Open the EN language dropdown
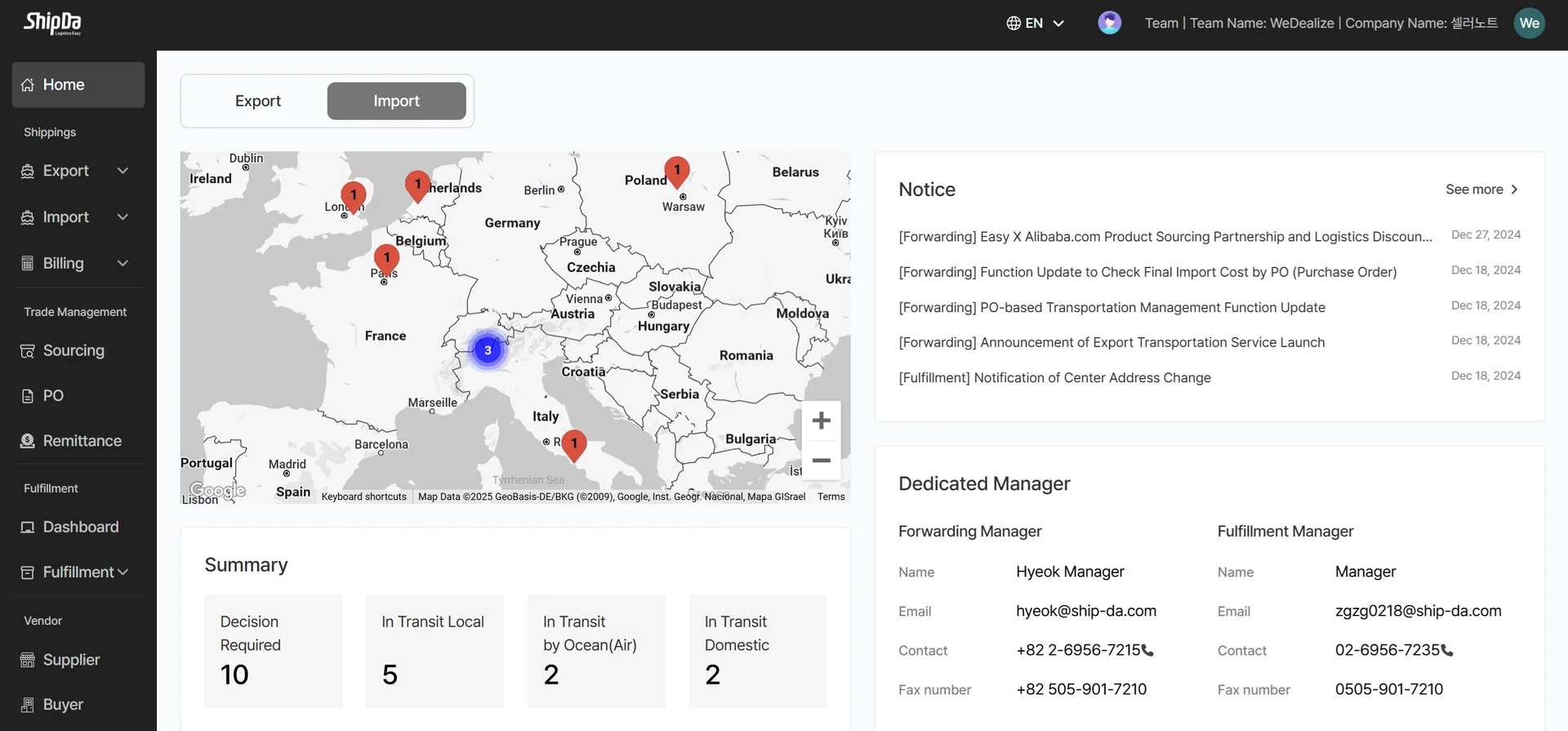The image size is (1568, 731). tap(1036, 23)
